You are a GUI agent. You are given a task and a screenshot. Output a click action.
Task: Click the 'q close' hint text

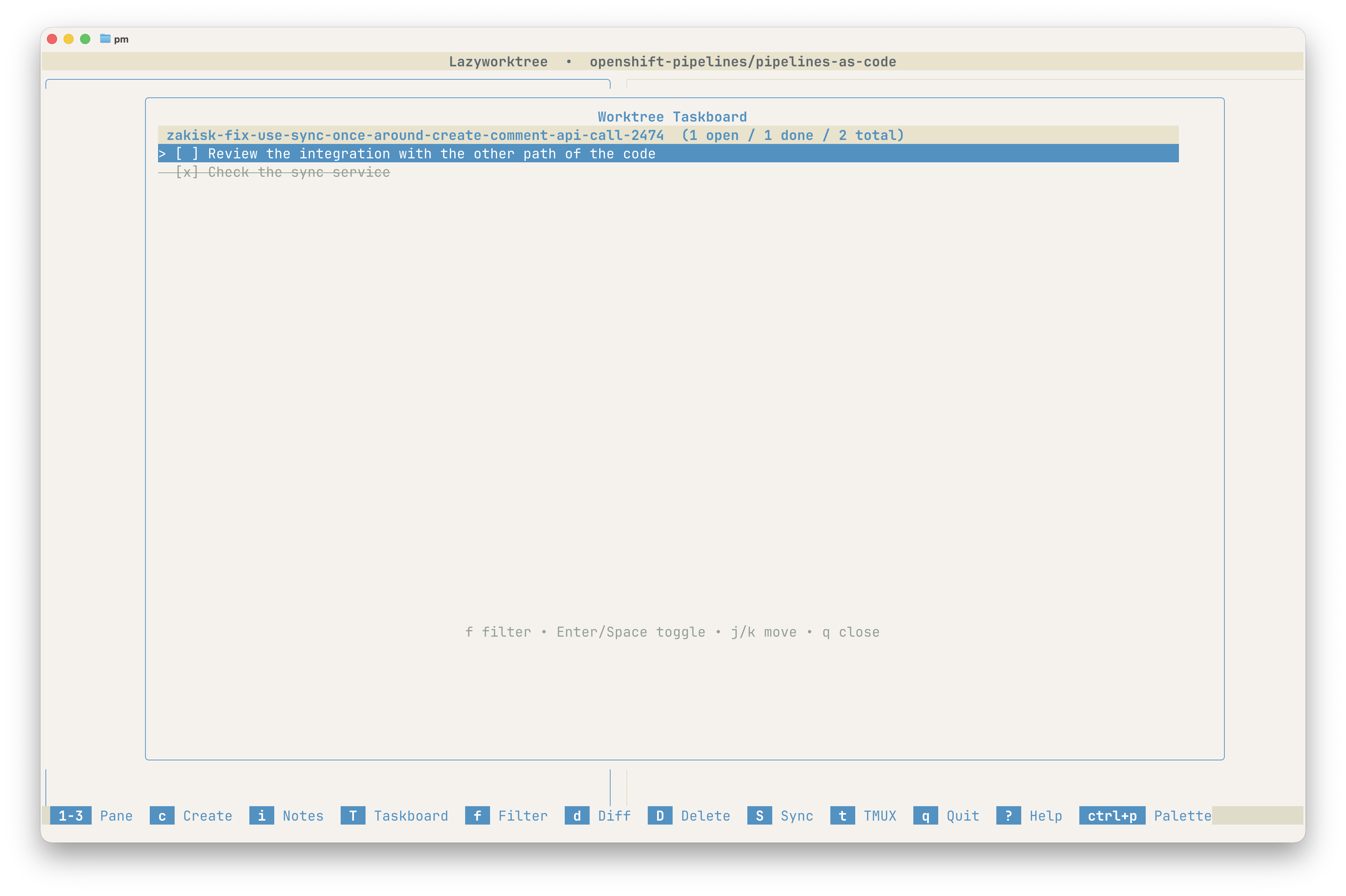[851, 632]
